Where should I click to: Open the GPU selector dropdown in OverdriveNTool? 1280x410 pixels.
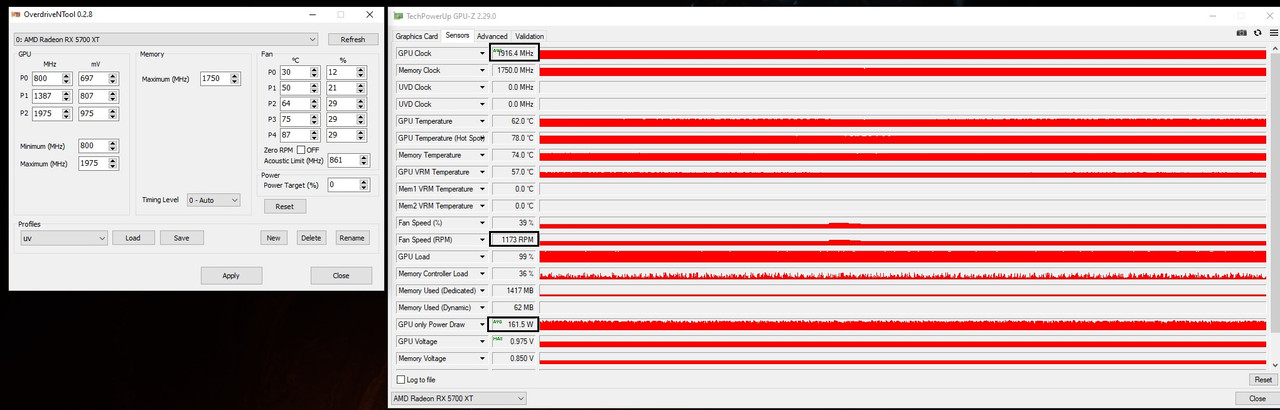(x=166, y=39)
